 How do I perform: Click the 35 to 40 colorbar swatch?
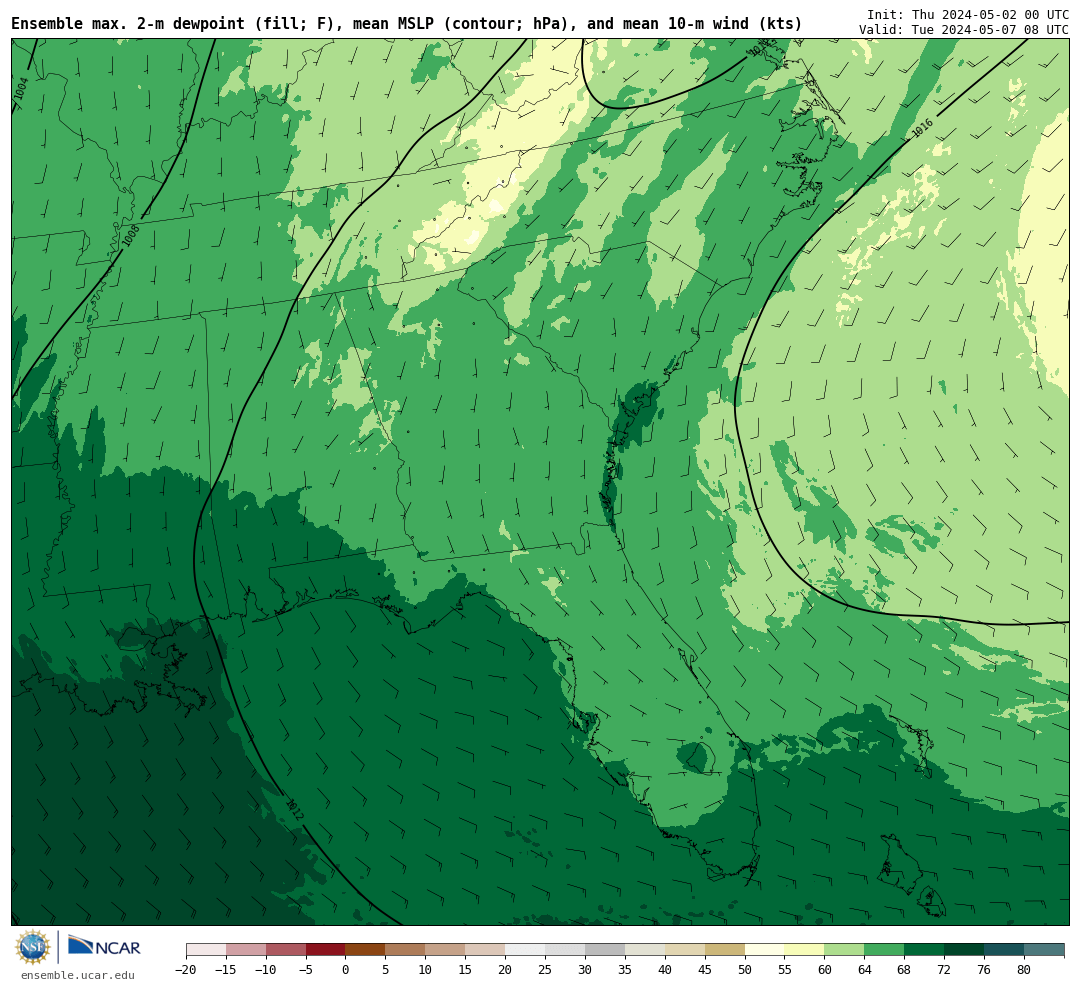(x=645, y=950)
